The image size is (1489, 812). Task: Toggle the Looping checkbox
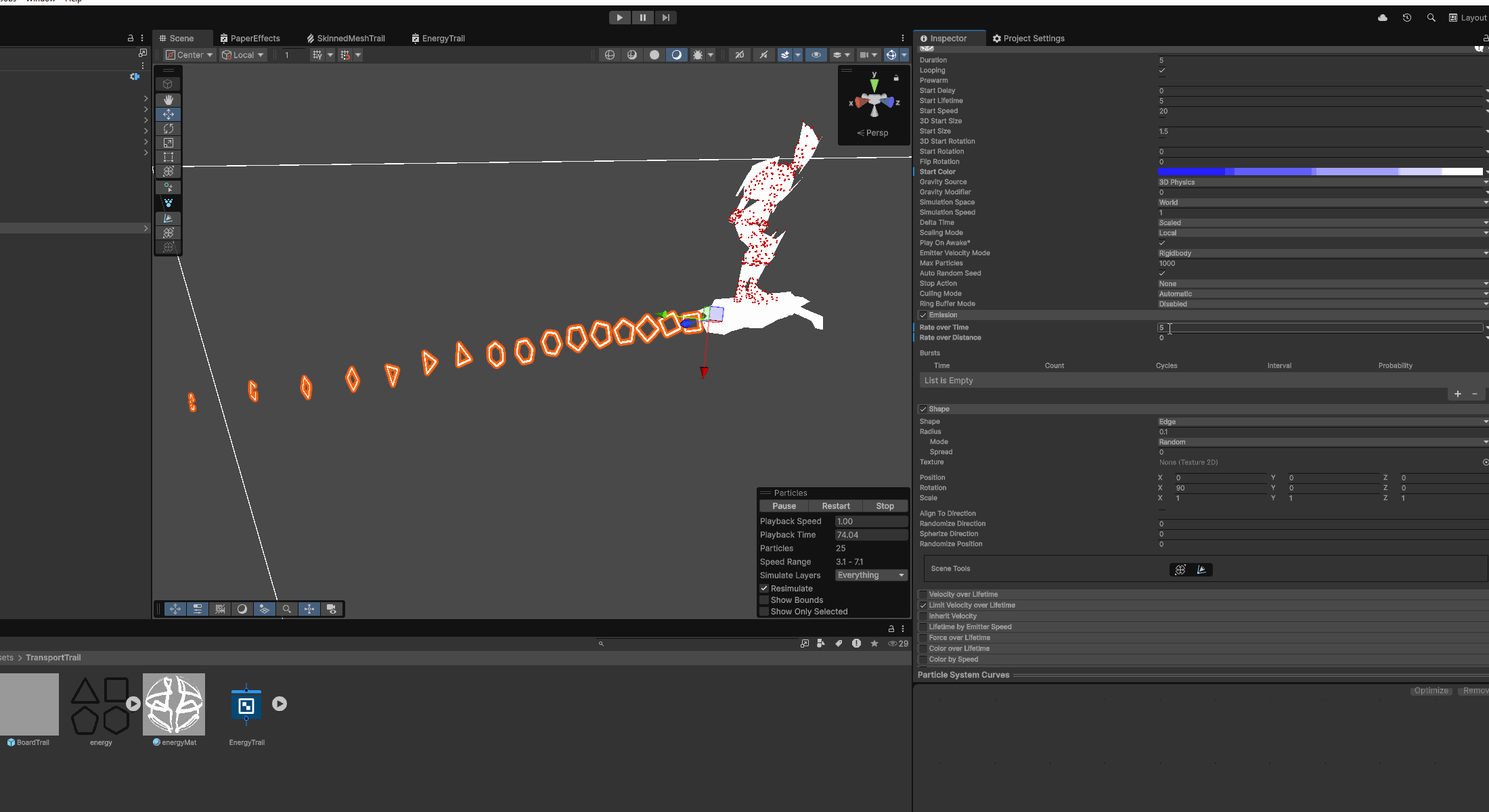click(x=1162, y=70)
